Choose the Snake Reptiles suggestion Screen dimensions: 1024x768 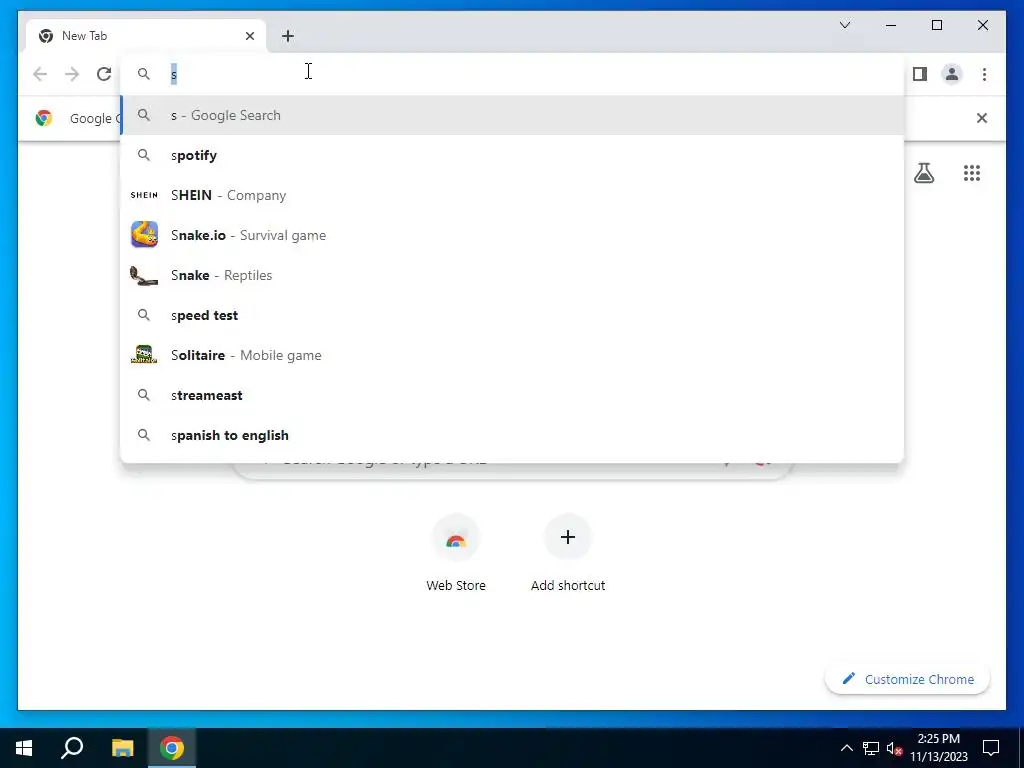[513, 275]
